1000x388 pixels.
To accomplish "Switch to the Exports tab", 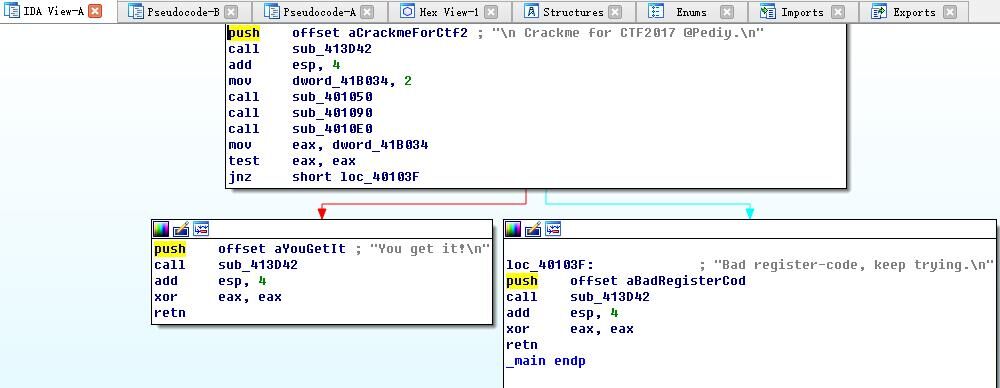I will 914,11.
